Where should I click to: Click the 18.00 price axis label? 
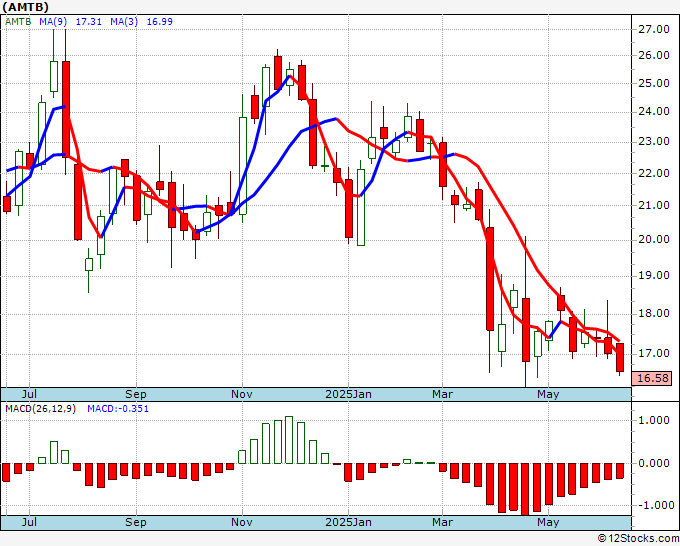[x=654, y=313]
